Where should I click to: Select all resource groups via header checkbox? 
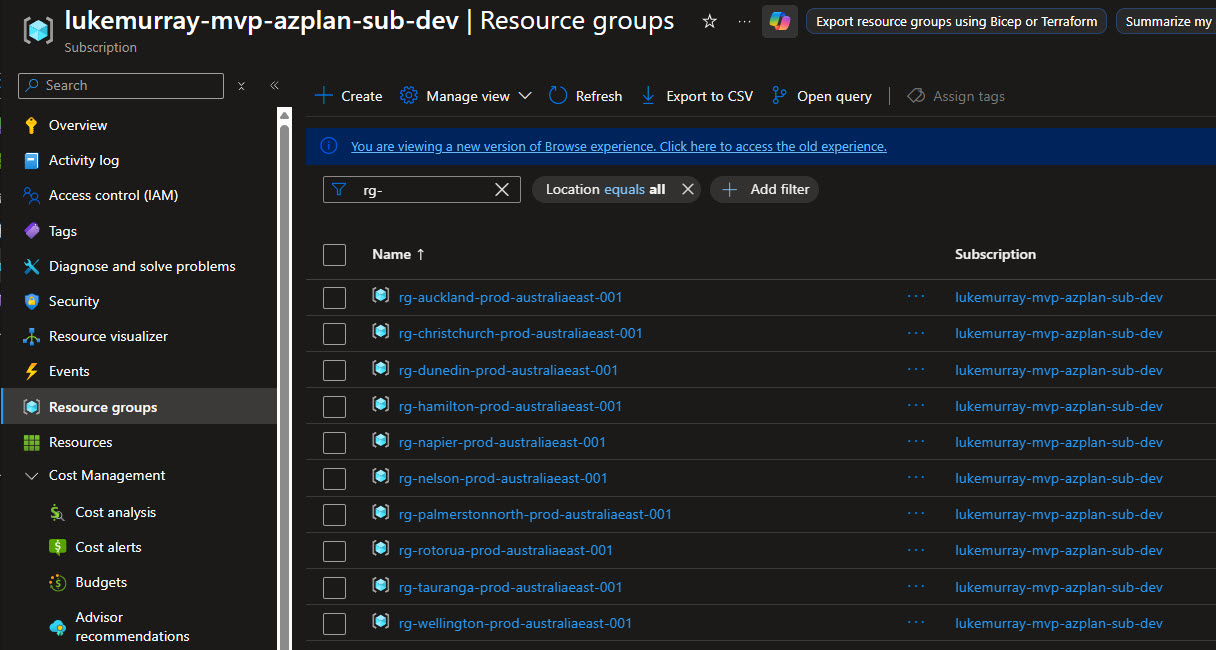pos(334,254)
